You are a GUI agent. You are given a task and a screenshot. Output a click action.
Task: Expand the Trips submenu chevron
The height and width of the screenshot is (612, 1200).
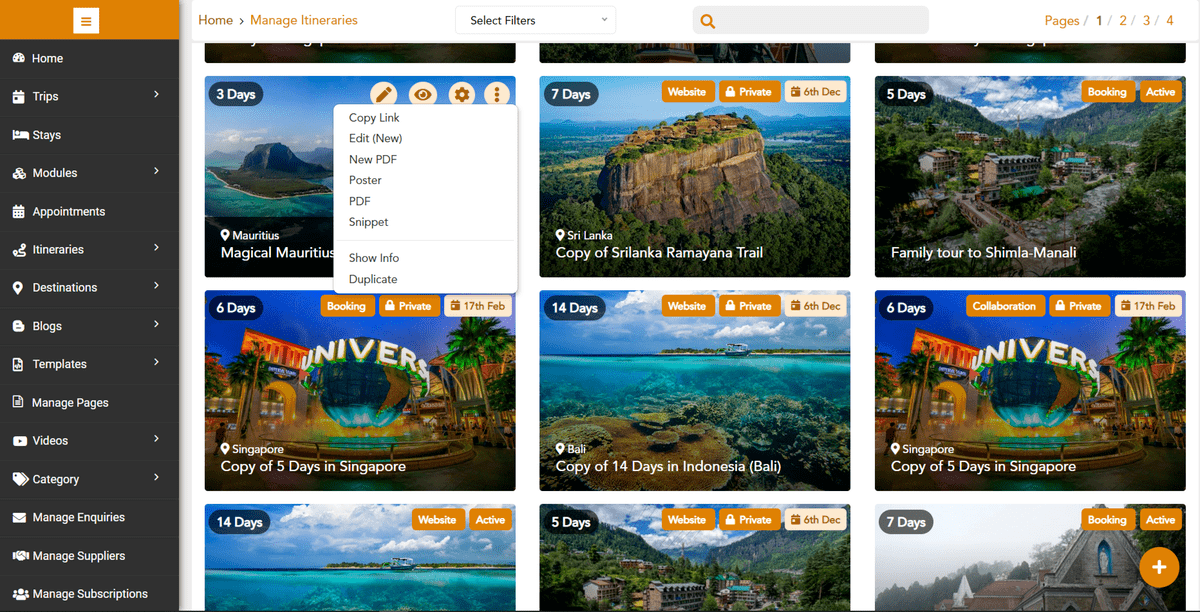(157, 95)
